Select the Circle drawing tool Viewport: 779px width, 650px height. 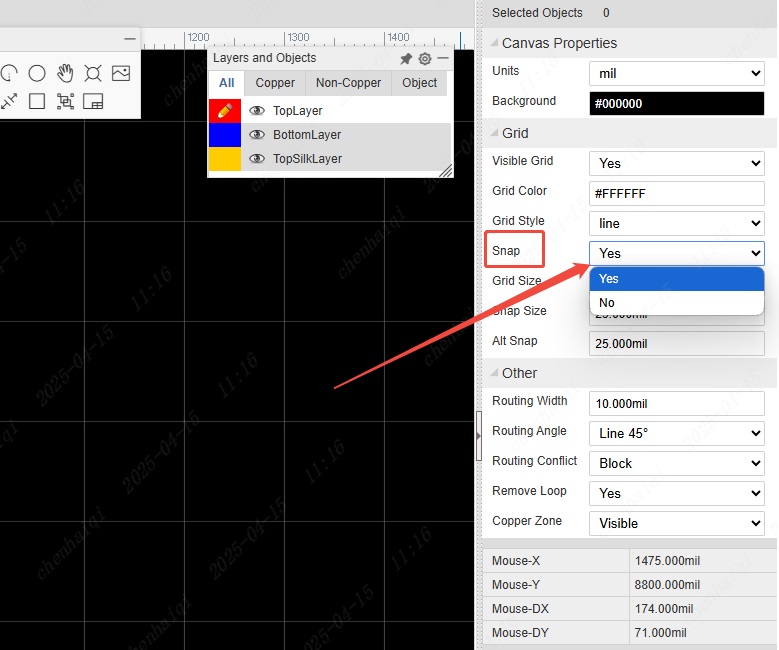tap(37, 73)
